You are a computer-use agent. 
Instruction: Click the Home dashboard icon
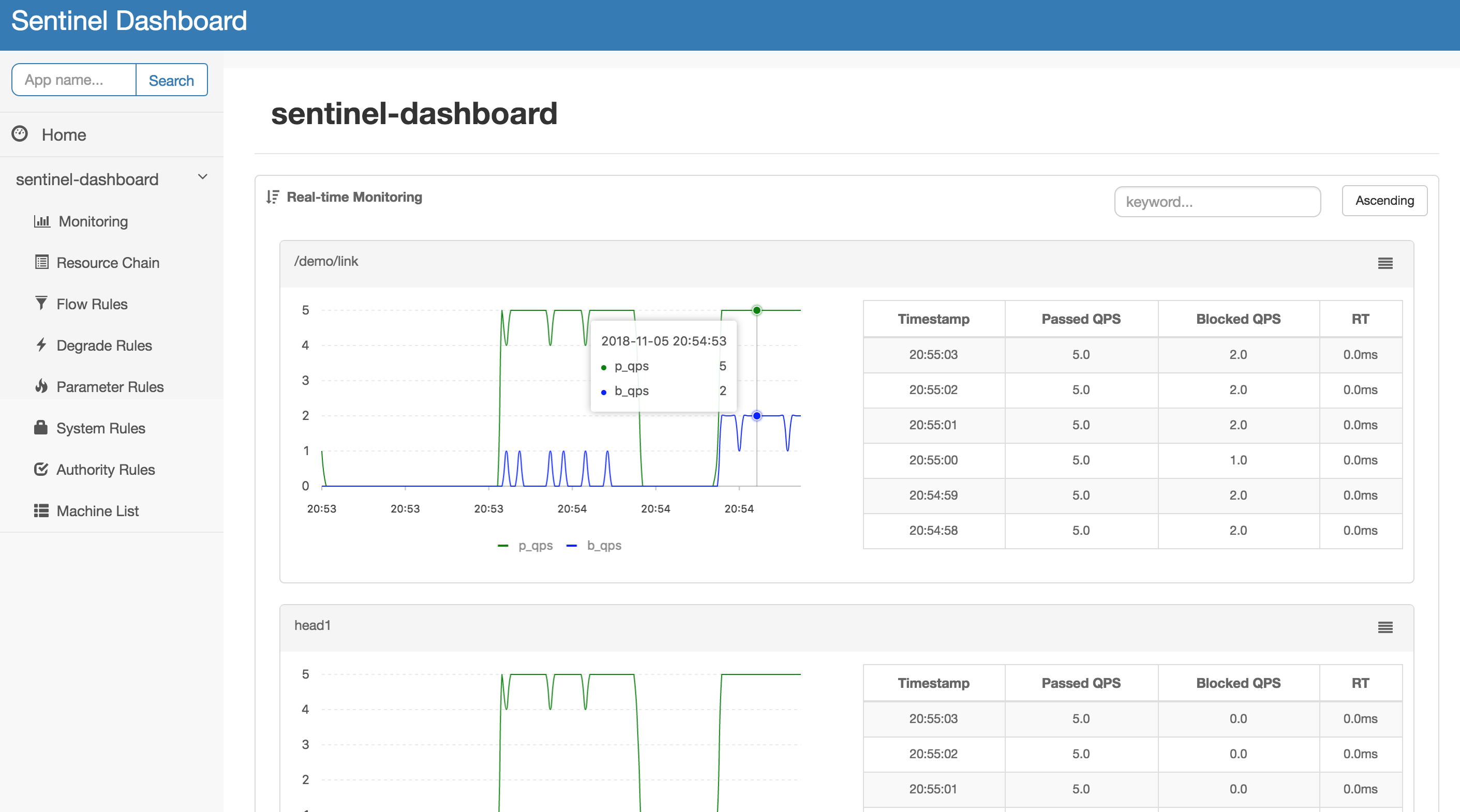click(20, 134)
